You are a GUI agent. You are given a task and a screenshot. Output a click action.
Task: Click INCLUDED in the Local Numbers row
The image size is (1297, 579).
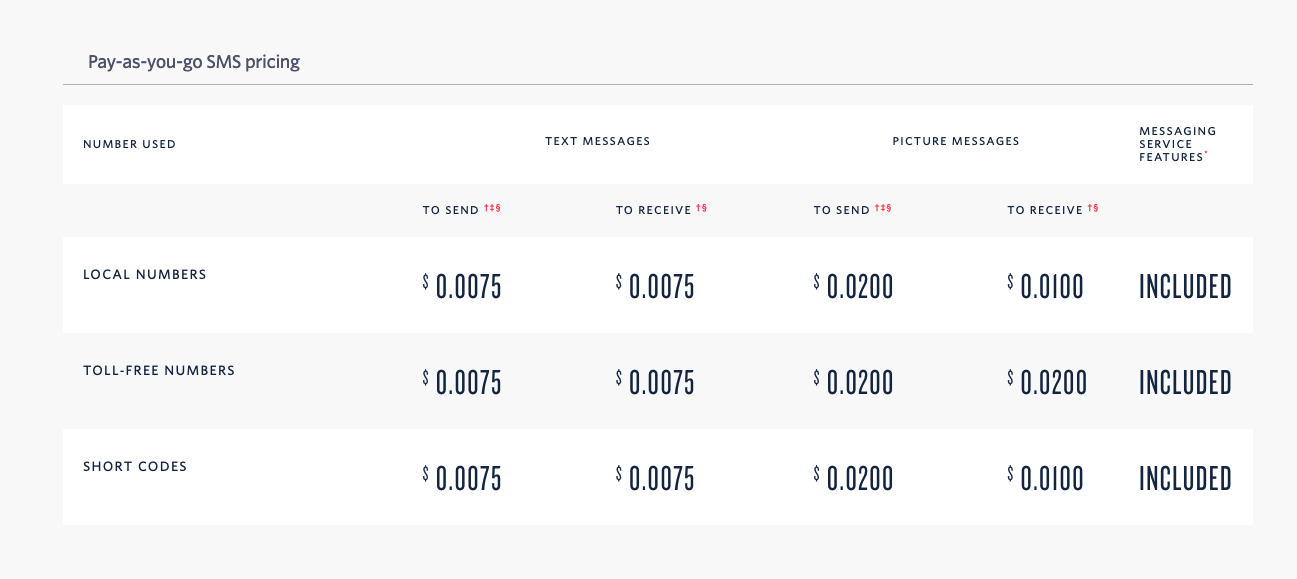click(x=1185, y=286)
